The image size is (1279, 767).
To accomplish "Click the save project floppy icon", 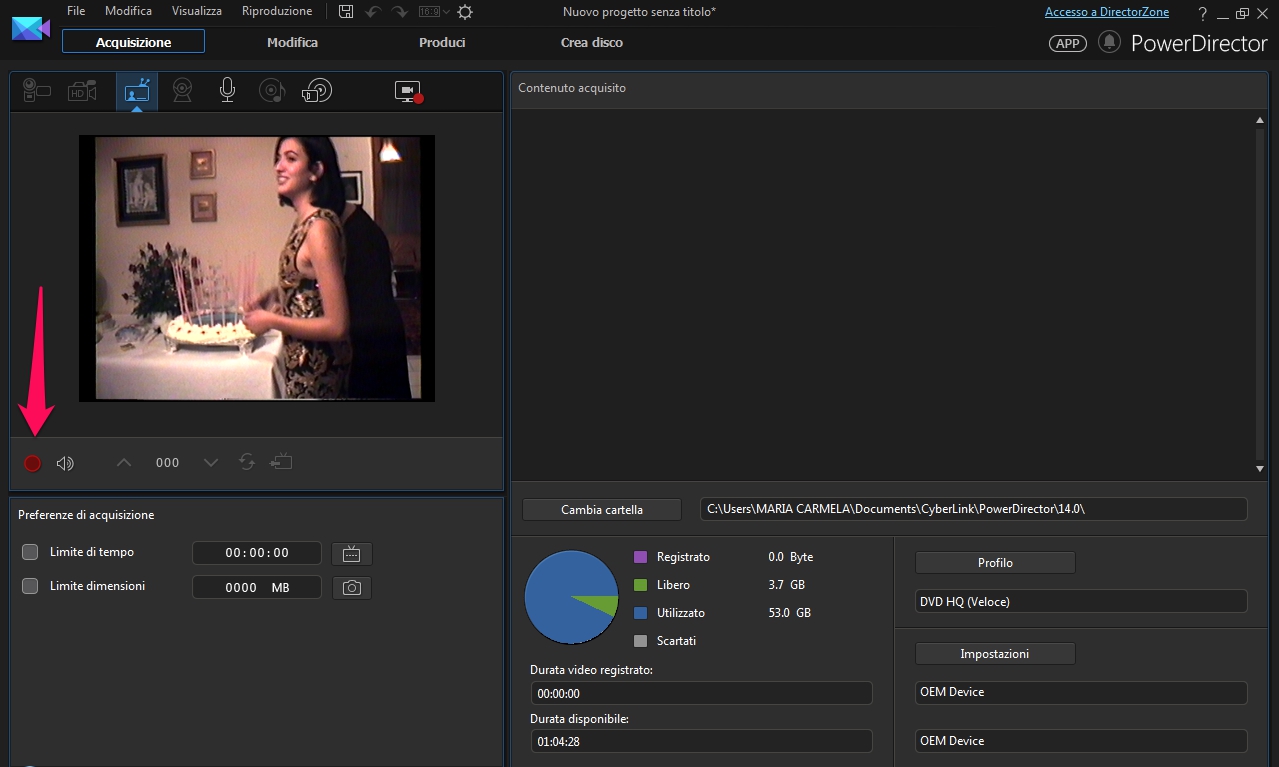I will [346, 12].
